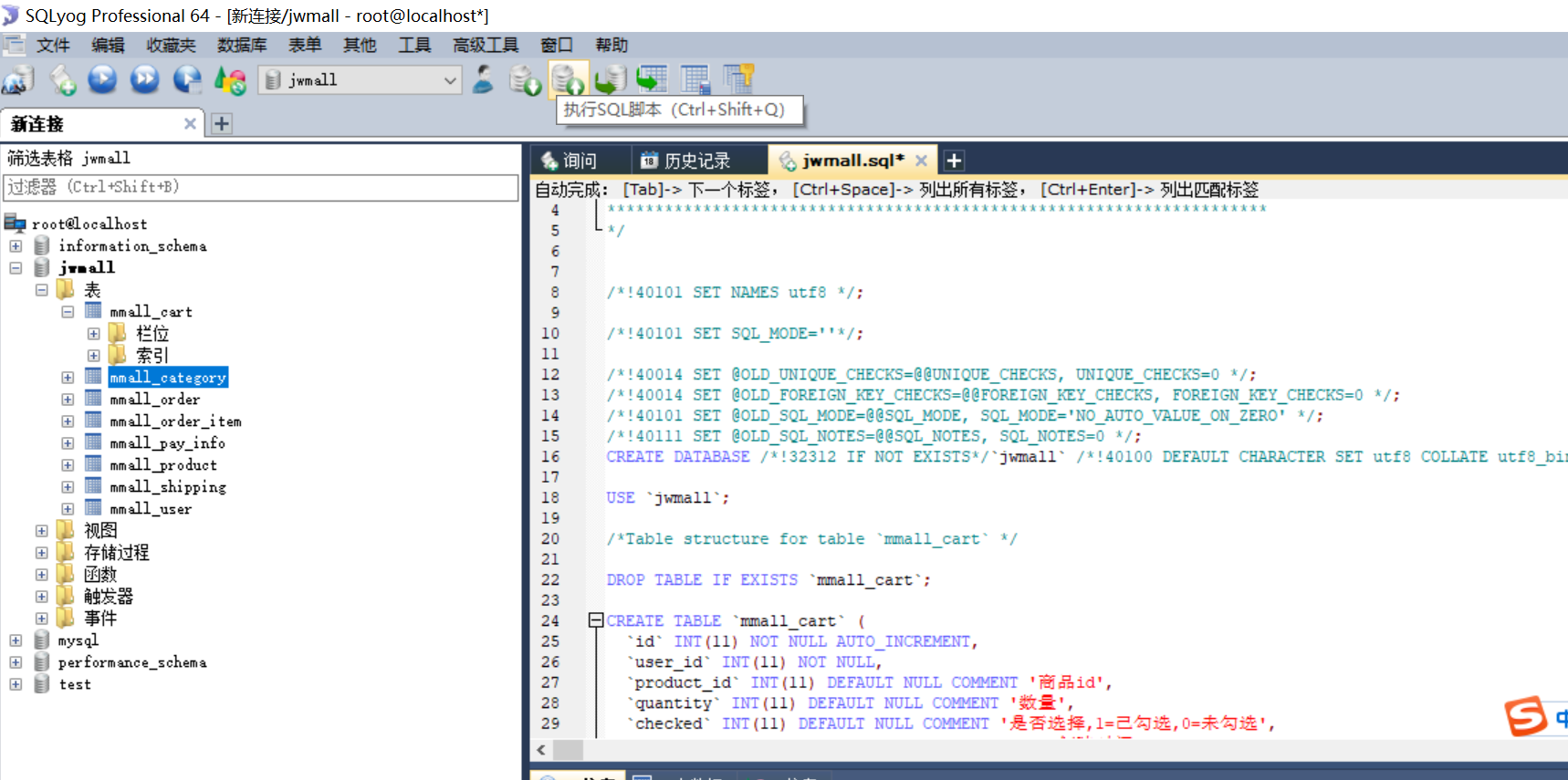
Task: Click the SQLyog title bar app icon
Action: [10, 15]
